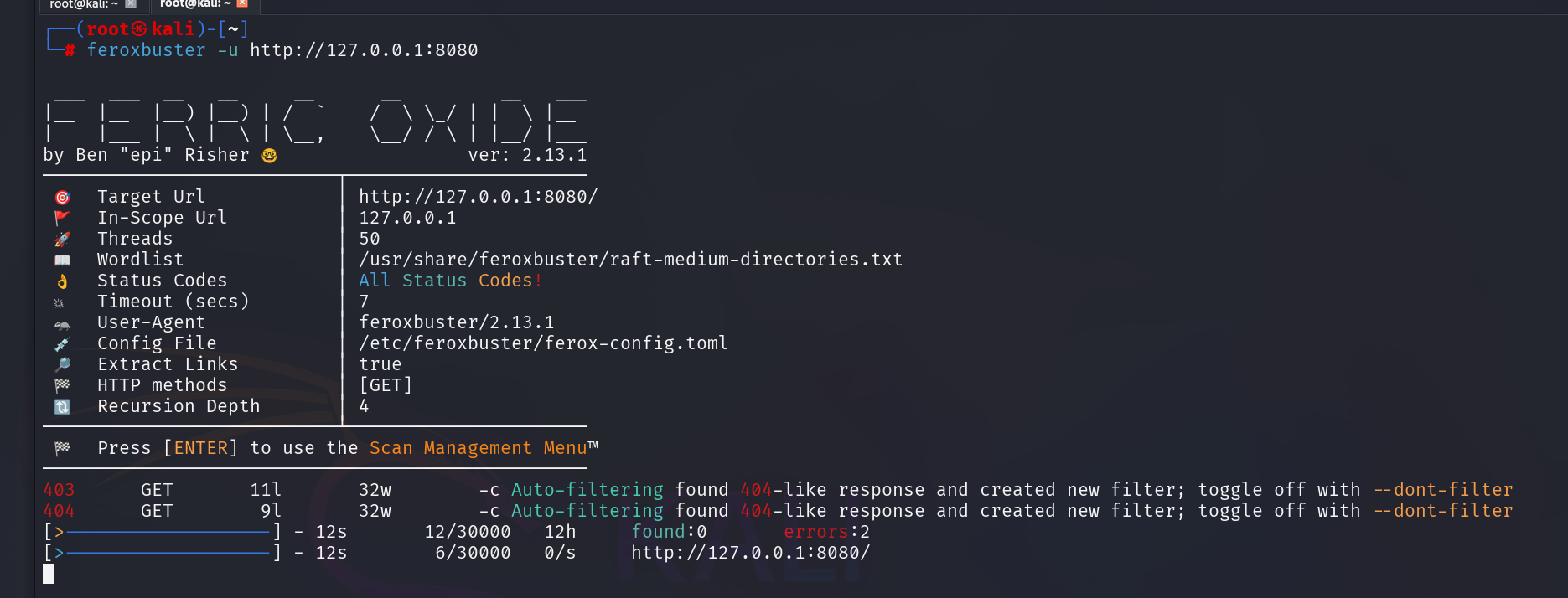This screenshot has width=1568, height=598.
Task: Click the Recursion Depth label
Action: click(x=179, y=406)
